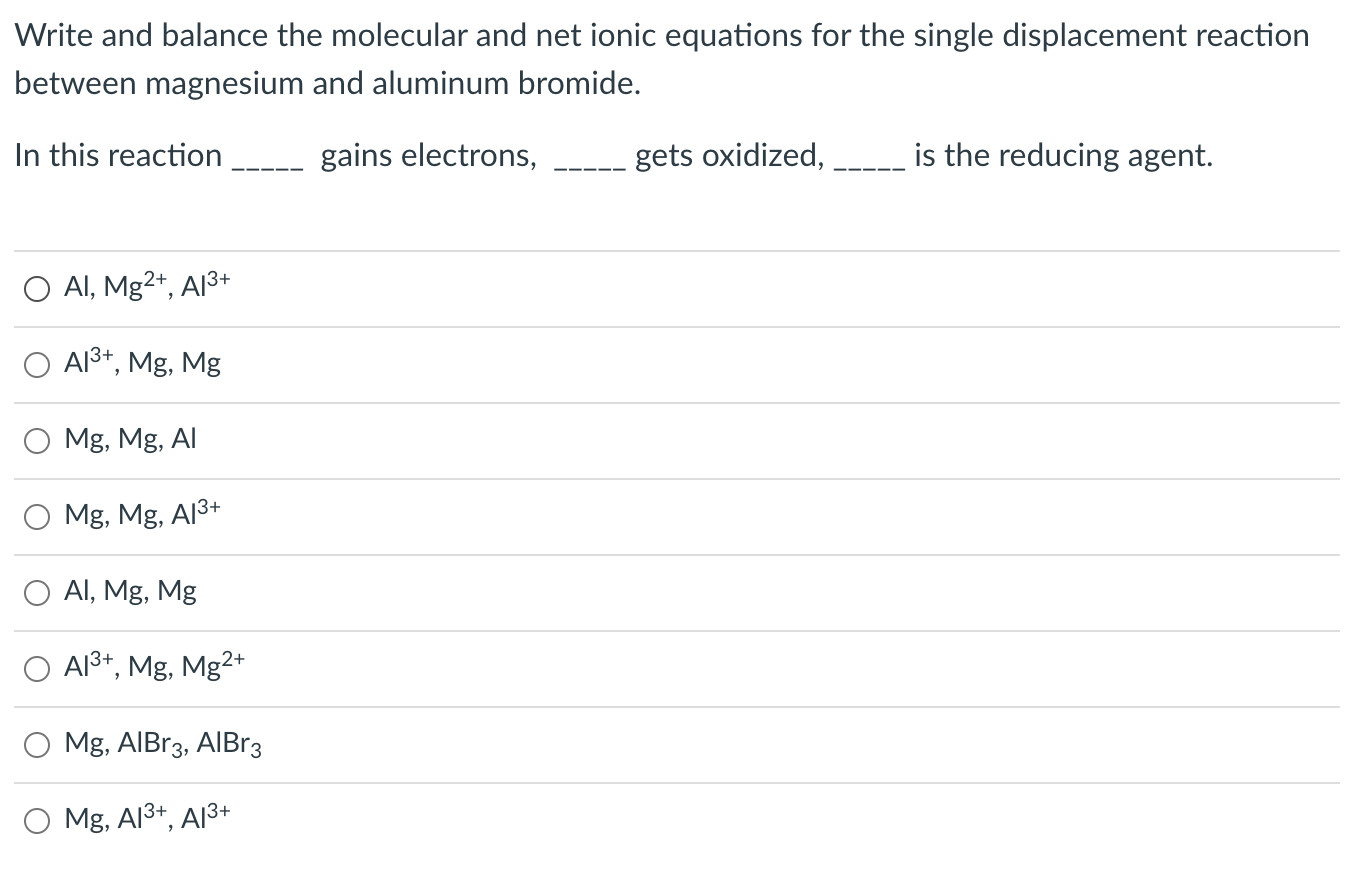1362x880 pixels.
Task: Click the "Mg, AlBr3, AlBr3" answer text
Action: tap(162, 743)
